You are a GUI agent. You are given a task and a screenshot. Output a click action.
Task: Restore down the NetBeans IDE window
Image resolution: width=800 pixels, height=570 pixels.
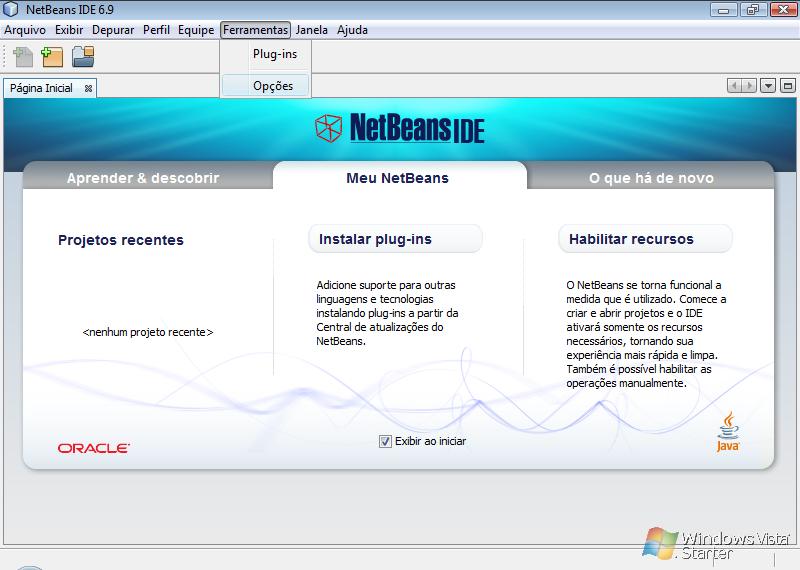point(753,9)
